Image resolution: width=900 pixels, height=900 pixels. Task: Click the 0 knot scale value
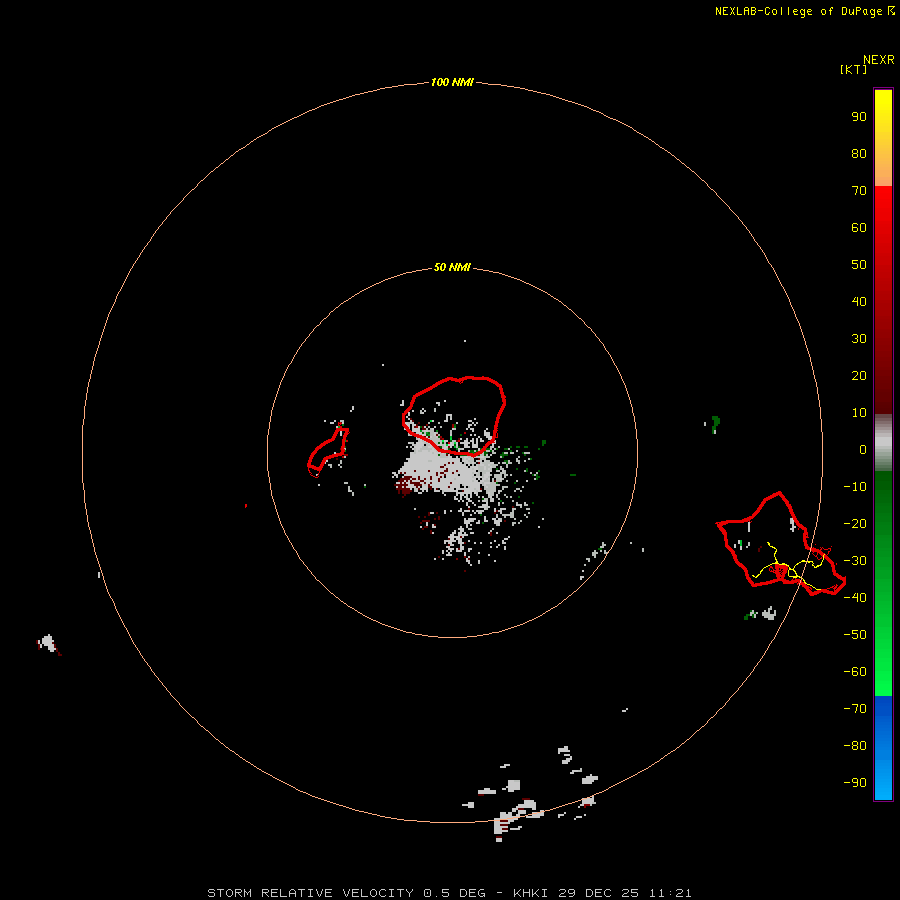pyautogui.click(x=863, y=449)
